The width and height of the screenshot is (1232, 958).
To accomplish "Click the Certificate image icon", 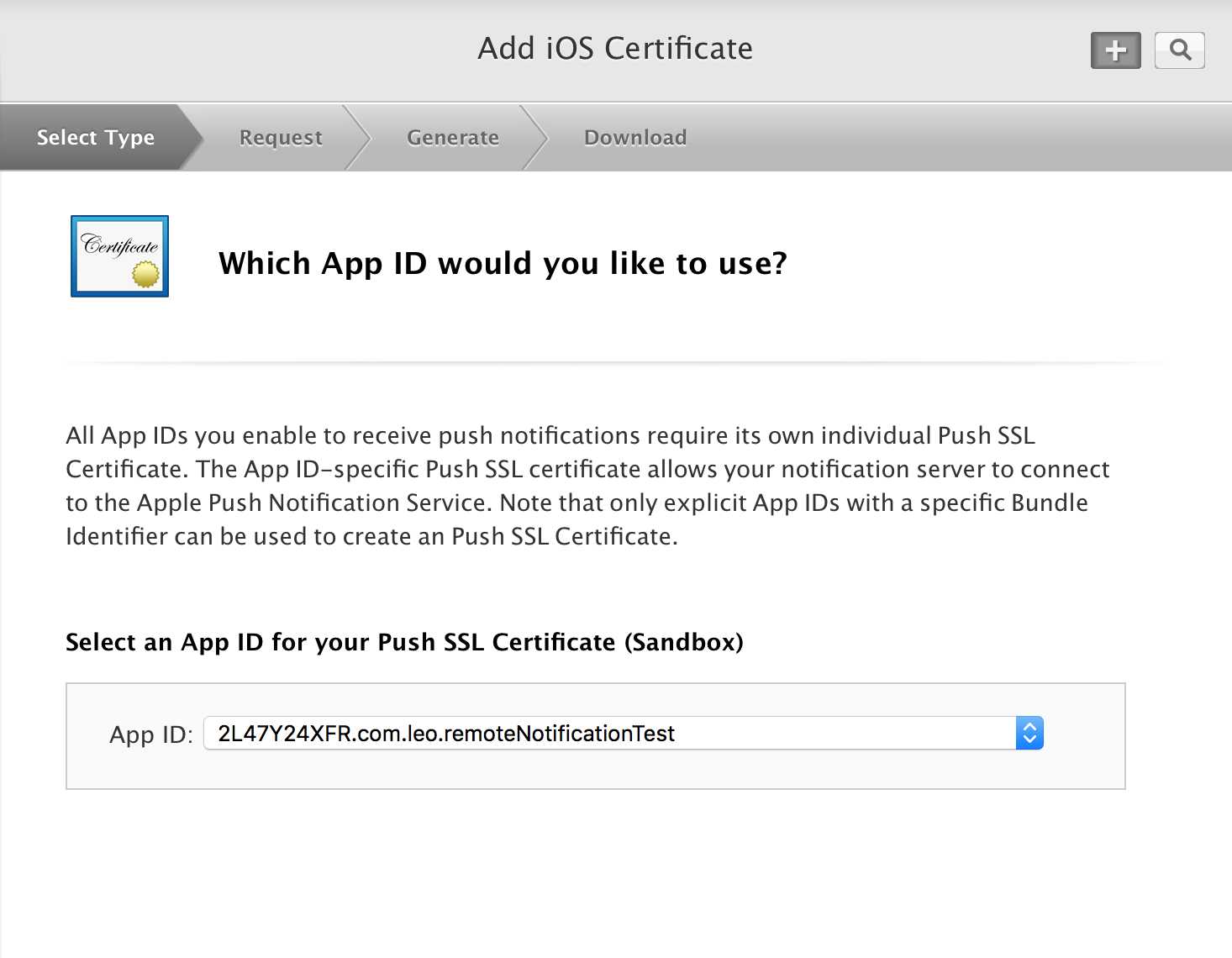I will click(x=119, y=255).
